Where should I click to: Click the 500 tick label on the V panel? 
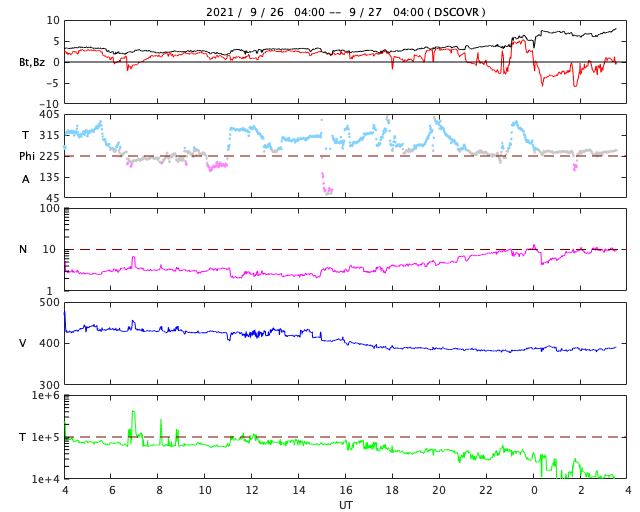pos(49,303)
